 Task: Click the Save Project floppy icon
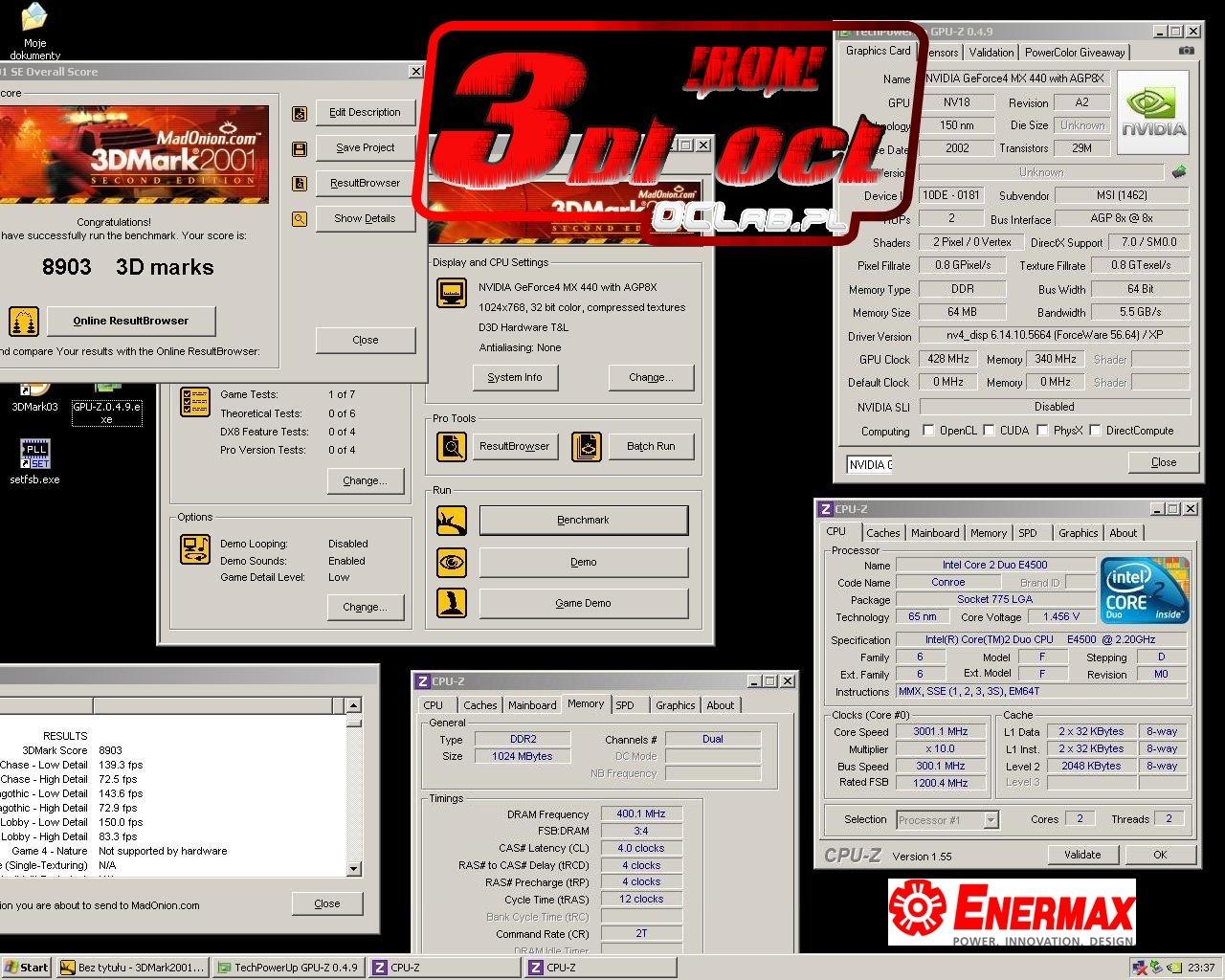tap(300, 148)
